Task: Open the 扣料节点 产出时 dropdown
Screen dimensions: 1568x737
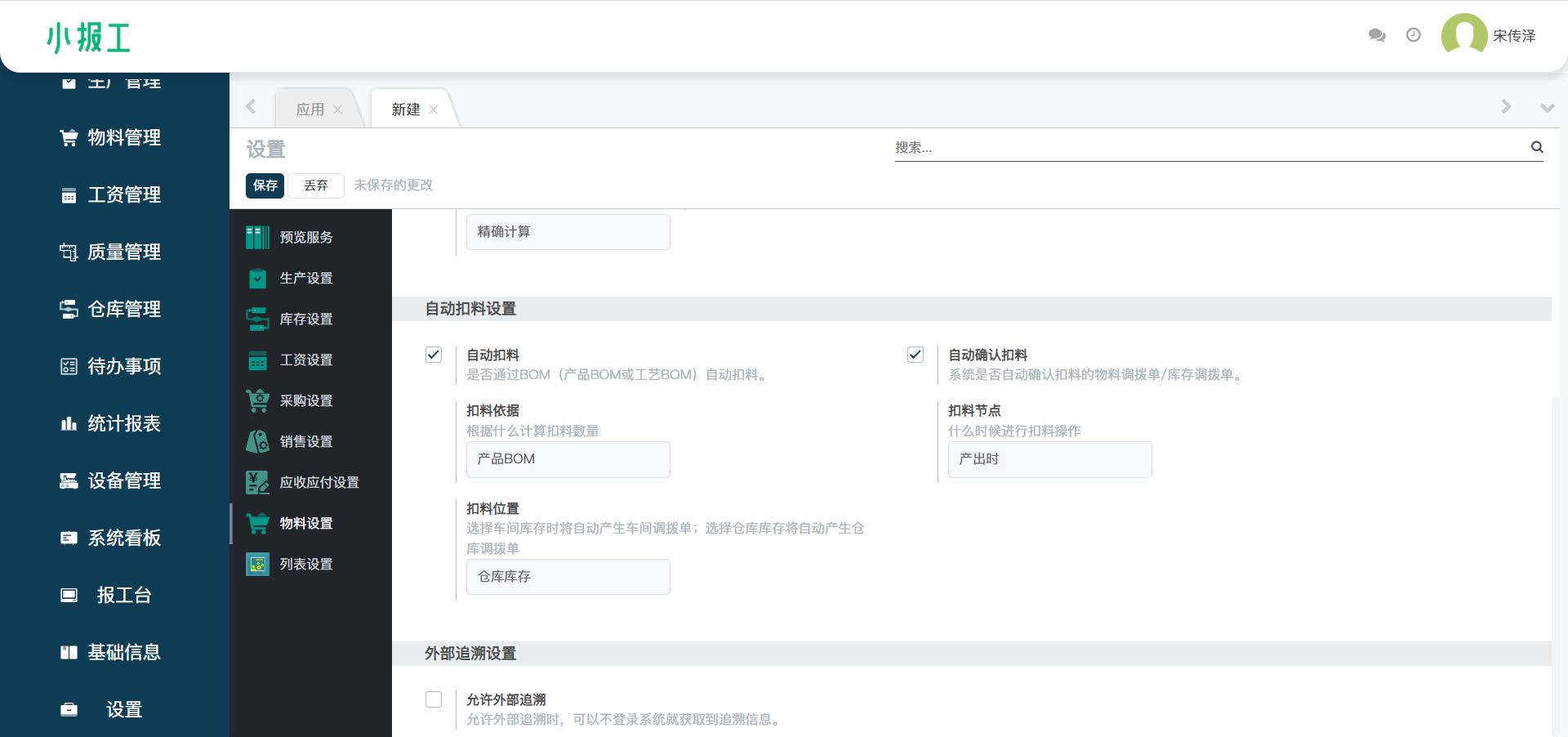Action: [1049, 459]
